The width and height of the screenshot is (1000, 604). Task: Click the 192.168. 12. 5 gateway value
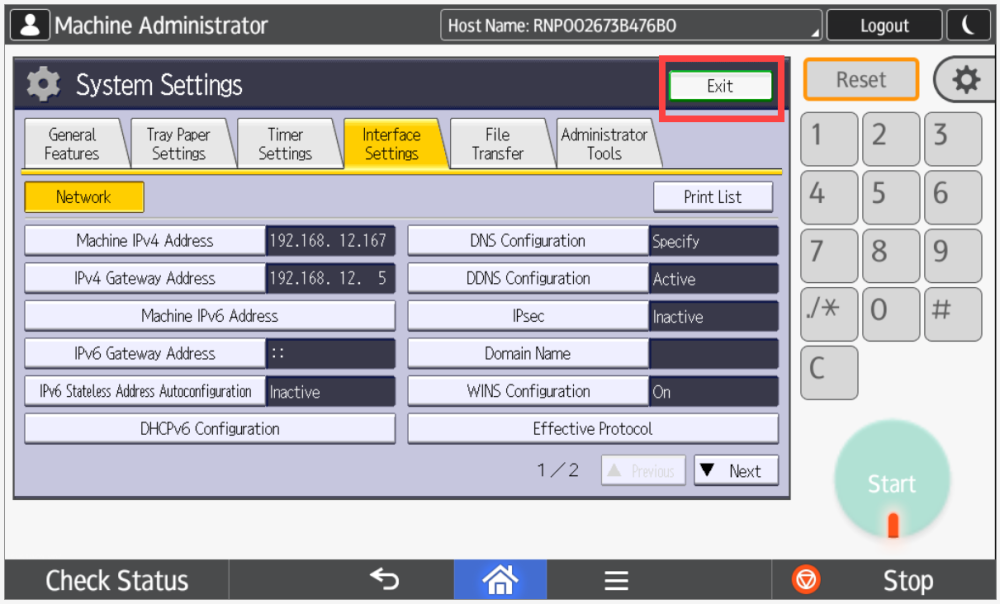[x=330, y=278]
